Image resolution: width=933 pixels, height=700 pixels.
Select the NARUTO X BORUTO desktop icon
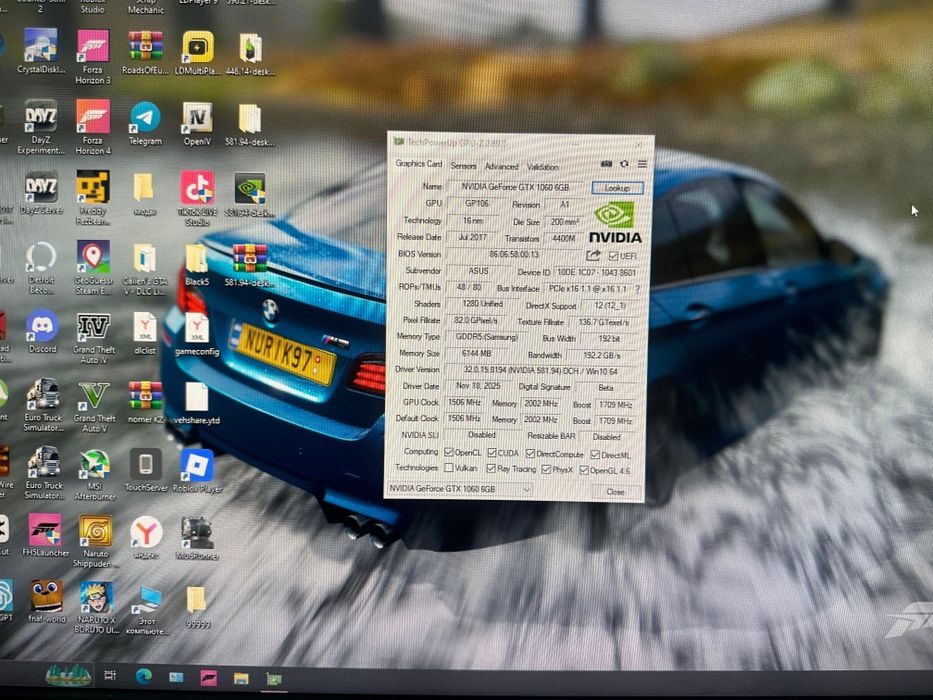pyautogui.click(x=96, y=607)
